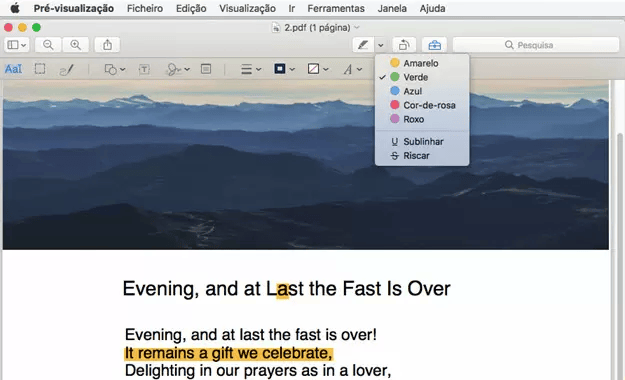Open the Edição menu
Viewport: 625px width, 380px height.
[191, 8]
